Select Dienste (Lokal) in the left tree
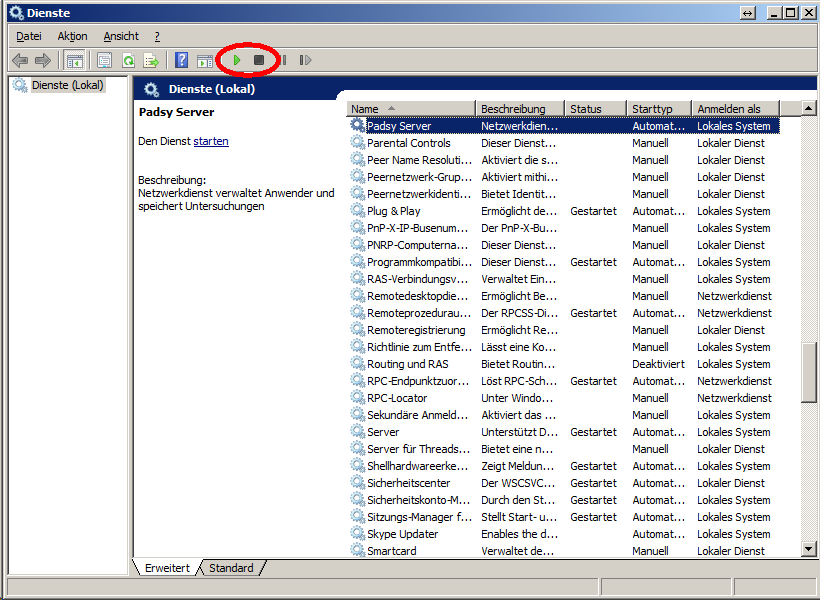 tap(67, 85)
